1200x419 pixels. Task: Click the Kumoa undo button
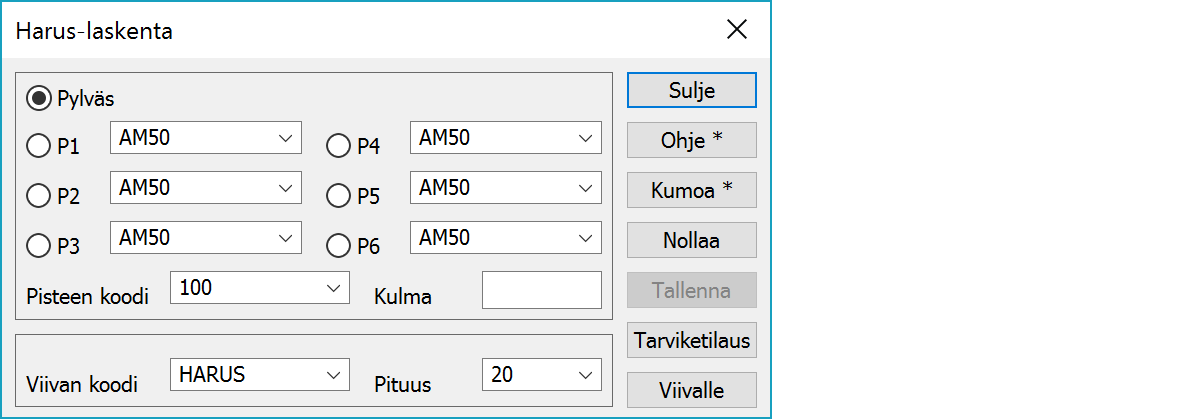point(691,190)
